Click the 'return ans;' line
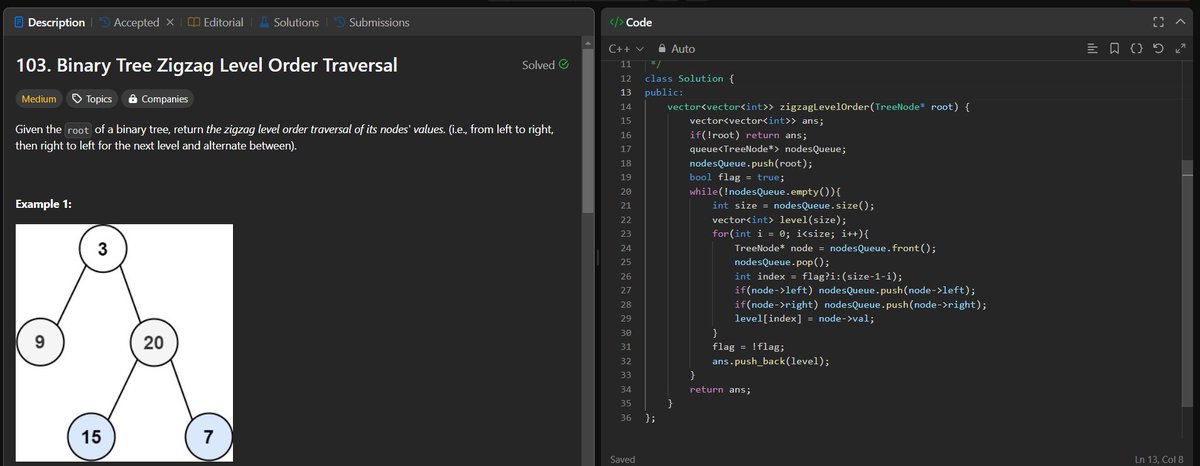The height and width of the screenshot is (466, 1200). pos(719,389)
